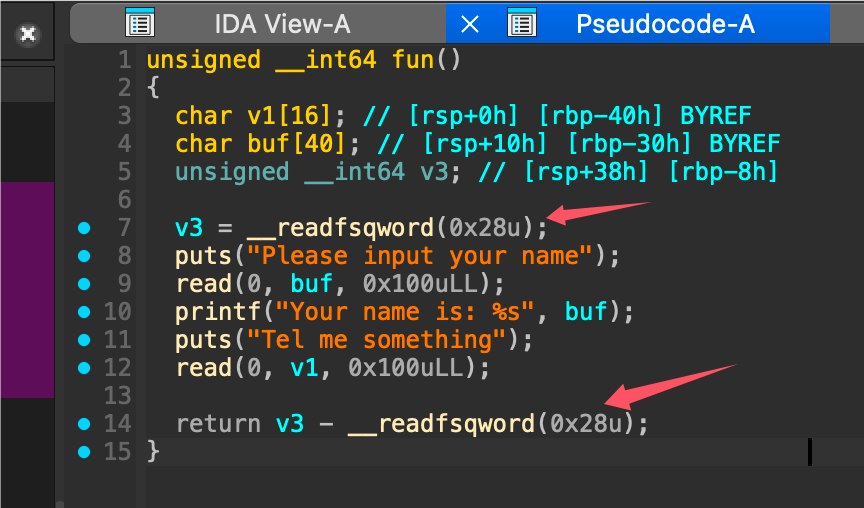Click v3 in the return statement

[x=290, y=424]
